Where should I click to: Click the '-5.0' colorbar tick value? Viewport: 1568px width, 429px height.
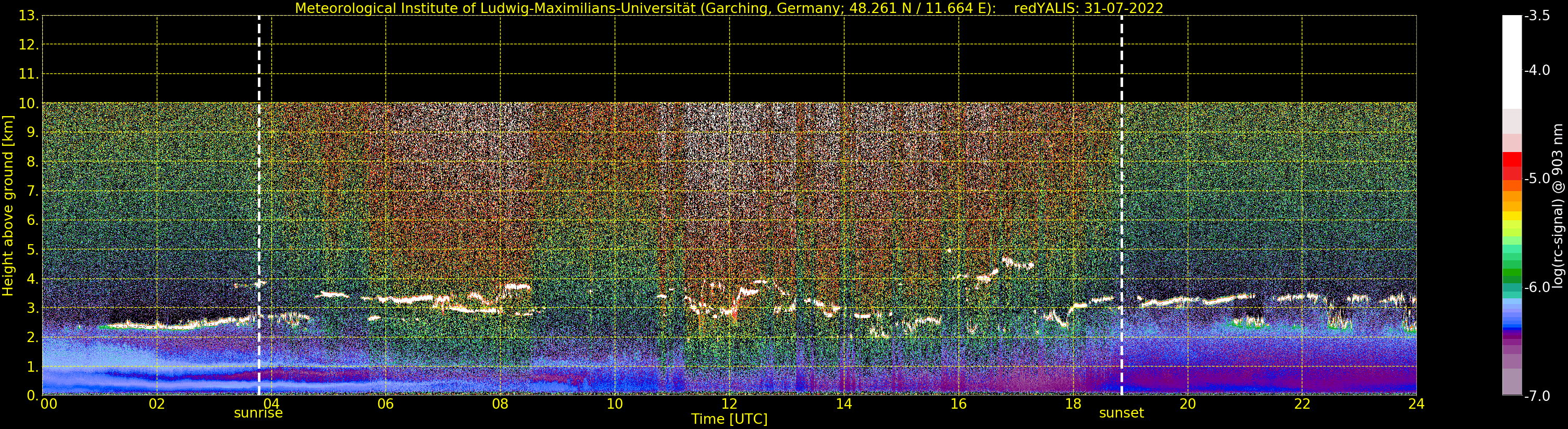pos(1538,179)
